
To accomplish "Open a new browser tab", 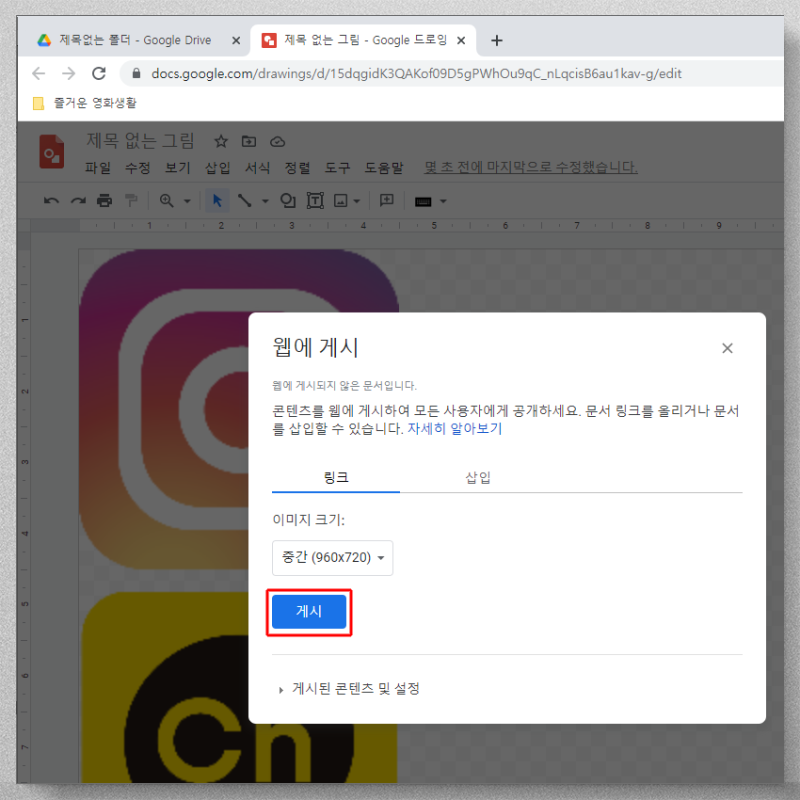I will (496, 40).
